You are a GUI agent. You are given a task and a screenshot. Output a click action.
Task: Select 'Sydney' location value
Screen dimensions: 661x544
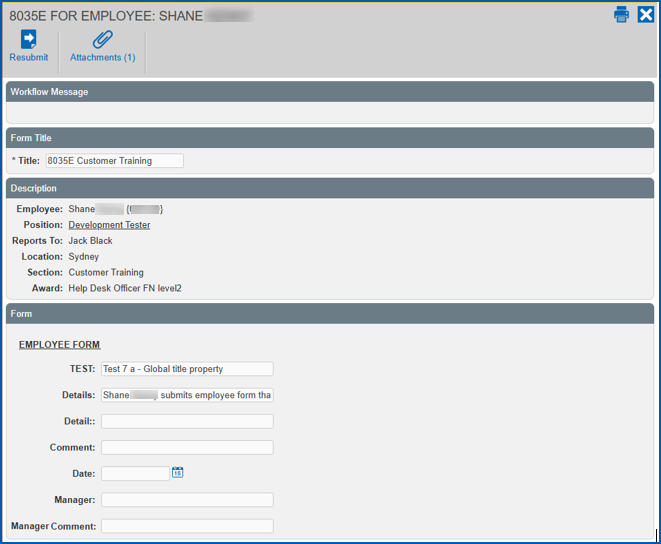pyautogui.click(x=84, y=257)
